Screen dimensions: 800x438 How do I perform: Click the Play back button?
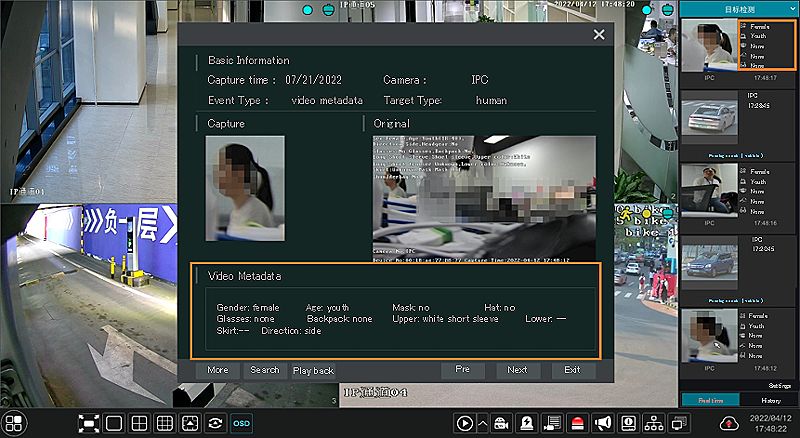313,370
